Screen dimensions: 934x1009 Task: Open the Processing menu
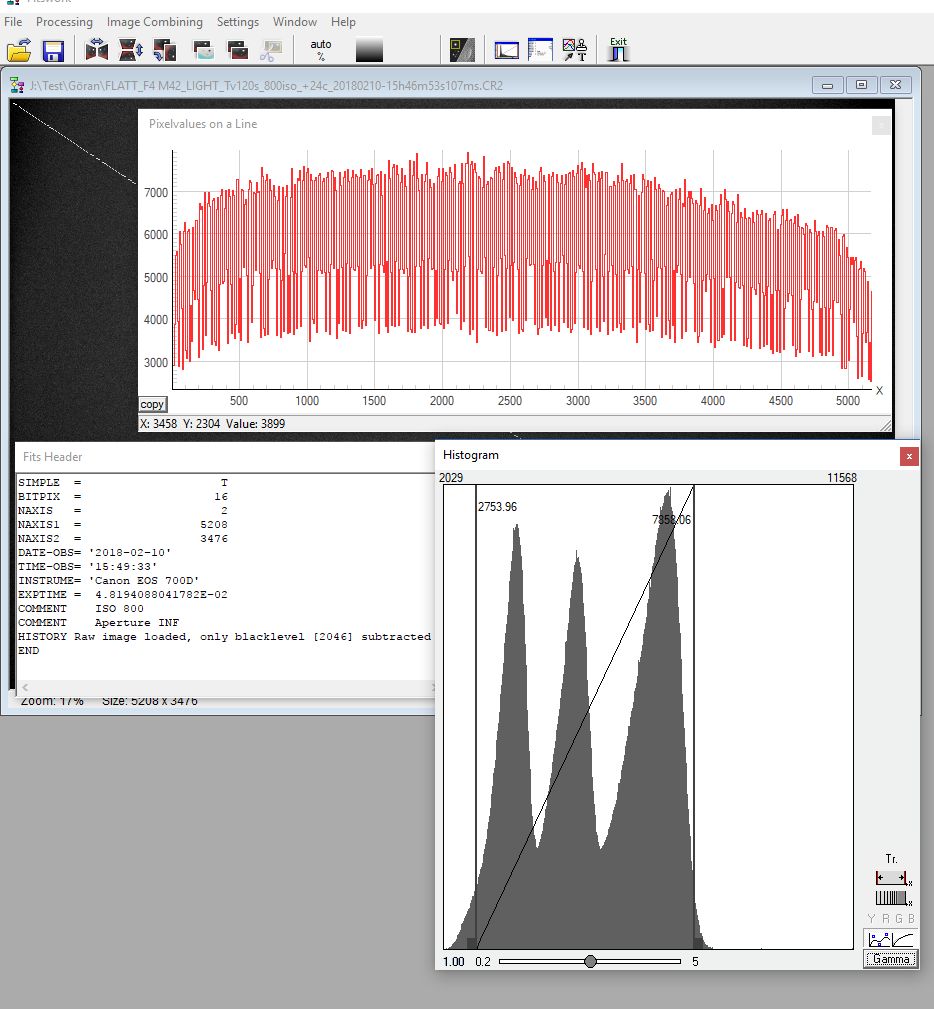(x=64, y=22)
